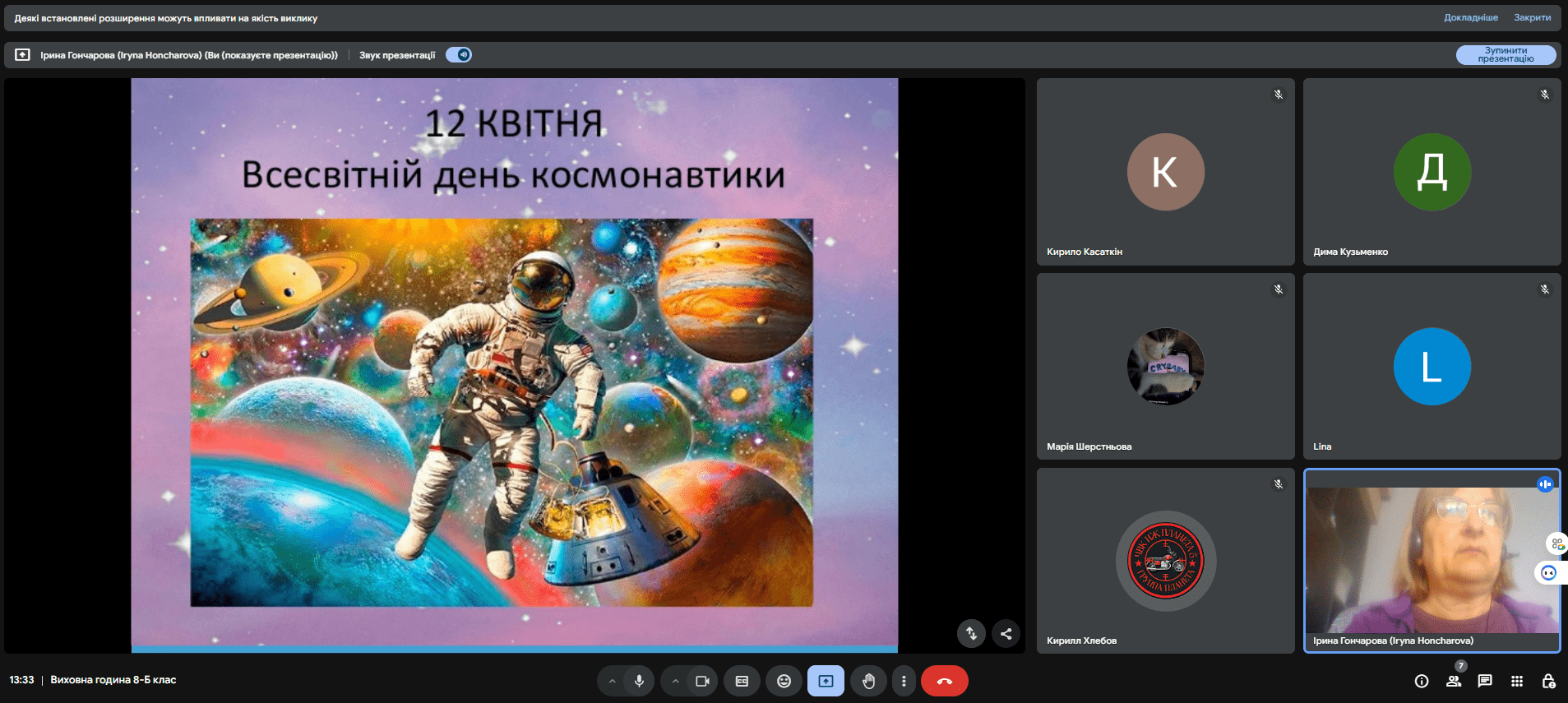
Task: Click slide title 12 КВІТНЯ
Action: [514, 123]
